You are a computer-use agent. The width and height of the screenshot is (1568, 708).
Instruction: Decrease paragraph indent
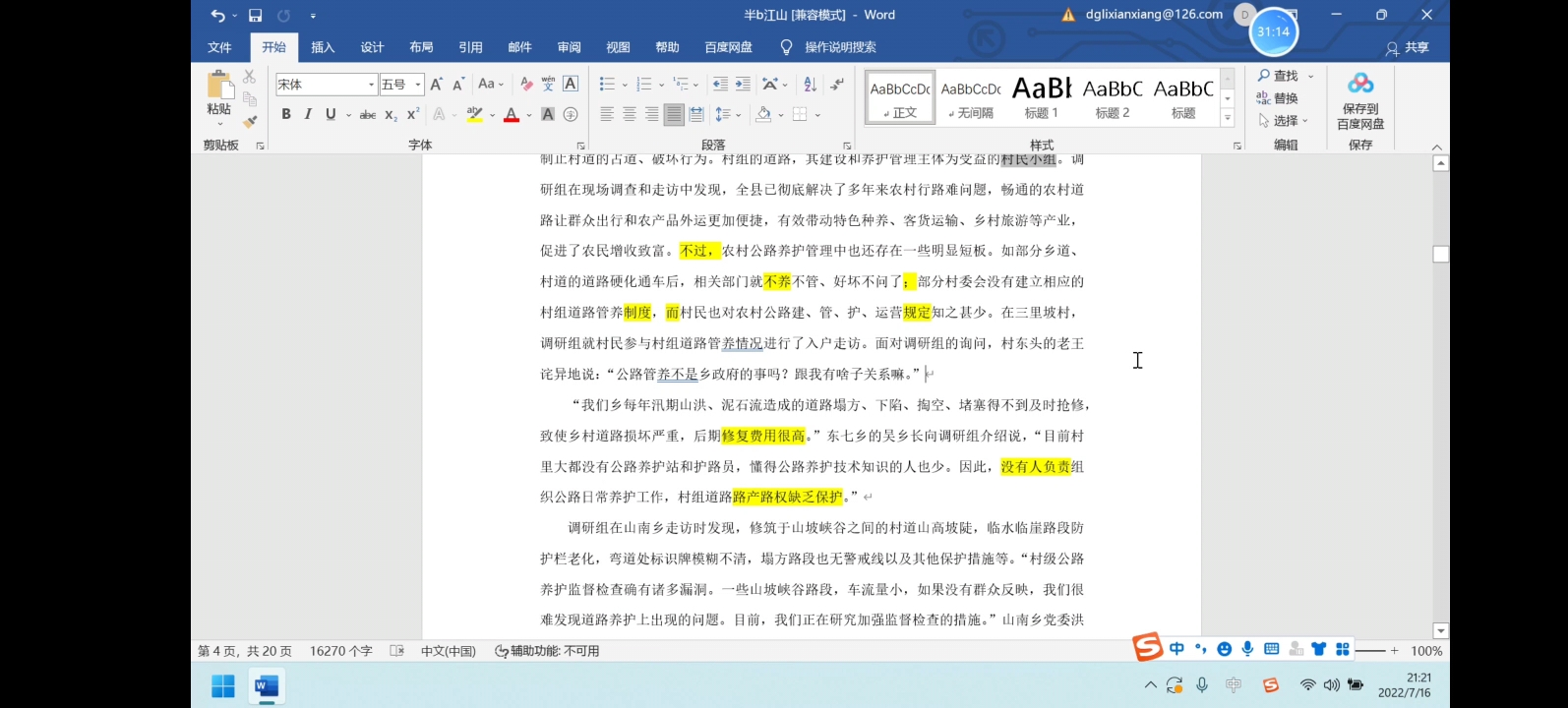pos(720,85)
